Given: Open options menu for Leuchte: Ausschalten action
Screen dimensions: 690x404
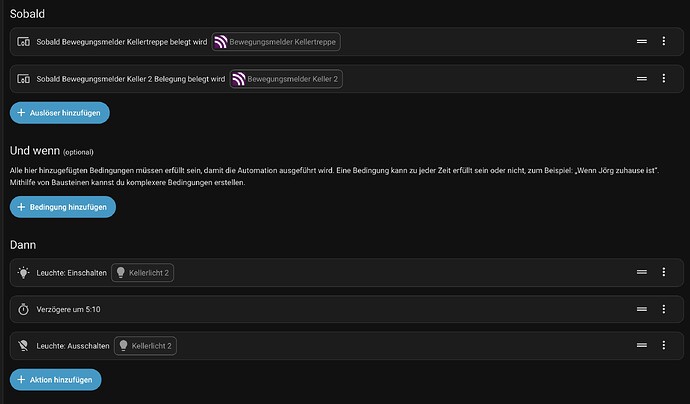Looking at the screenshot, I should pyautogui.click(x=664, y=345).
